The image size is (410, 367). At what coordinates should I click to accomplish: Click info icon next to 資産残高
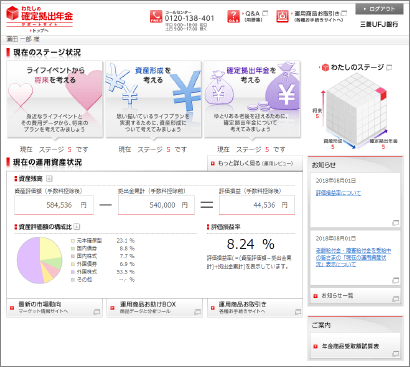coord(49,179)
